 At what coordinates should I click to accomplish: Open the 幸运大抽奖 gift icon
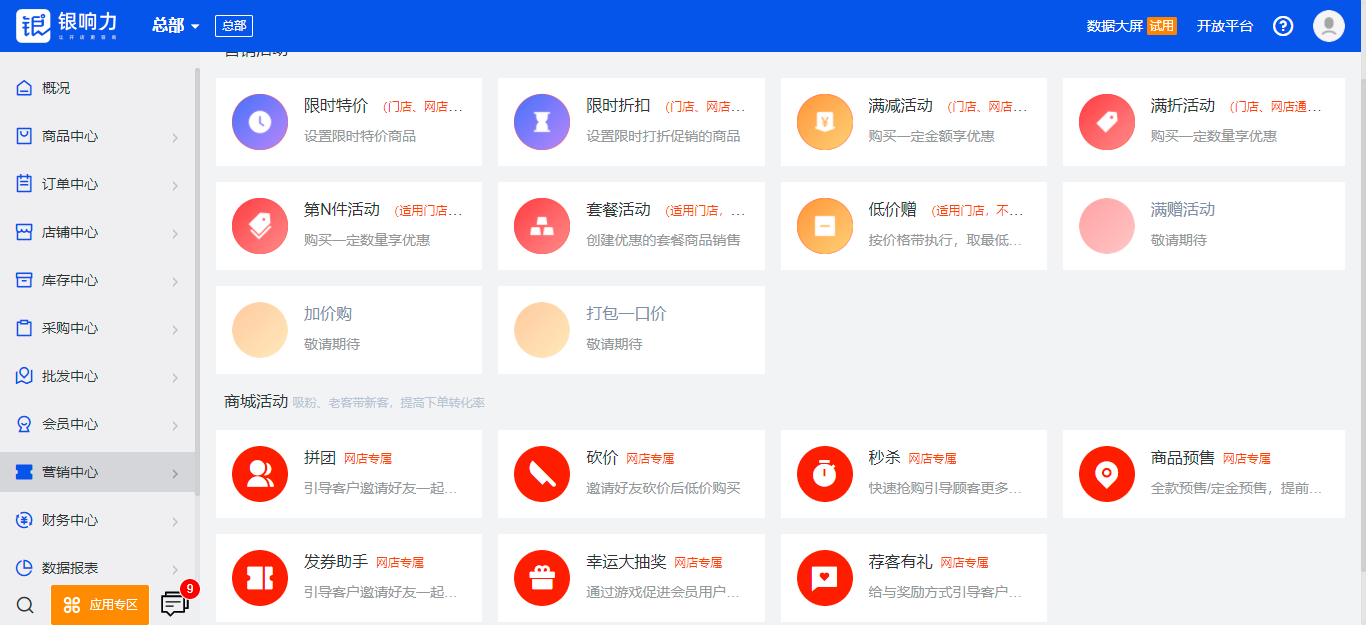(542, 577)
